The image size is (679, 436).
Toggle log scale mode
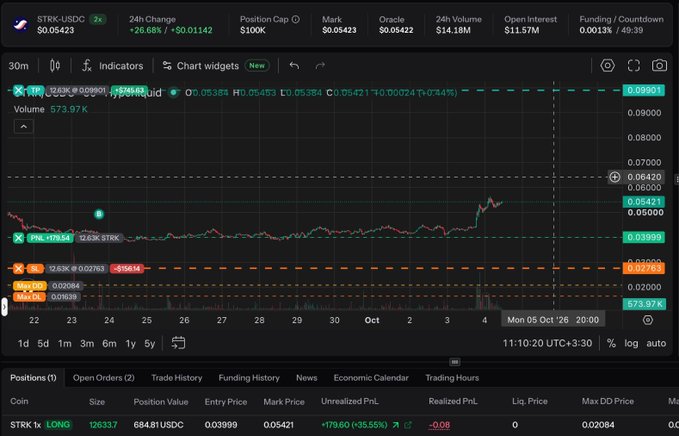click(x=631, y=343)
